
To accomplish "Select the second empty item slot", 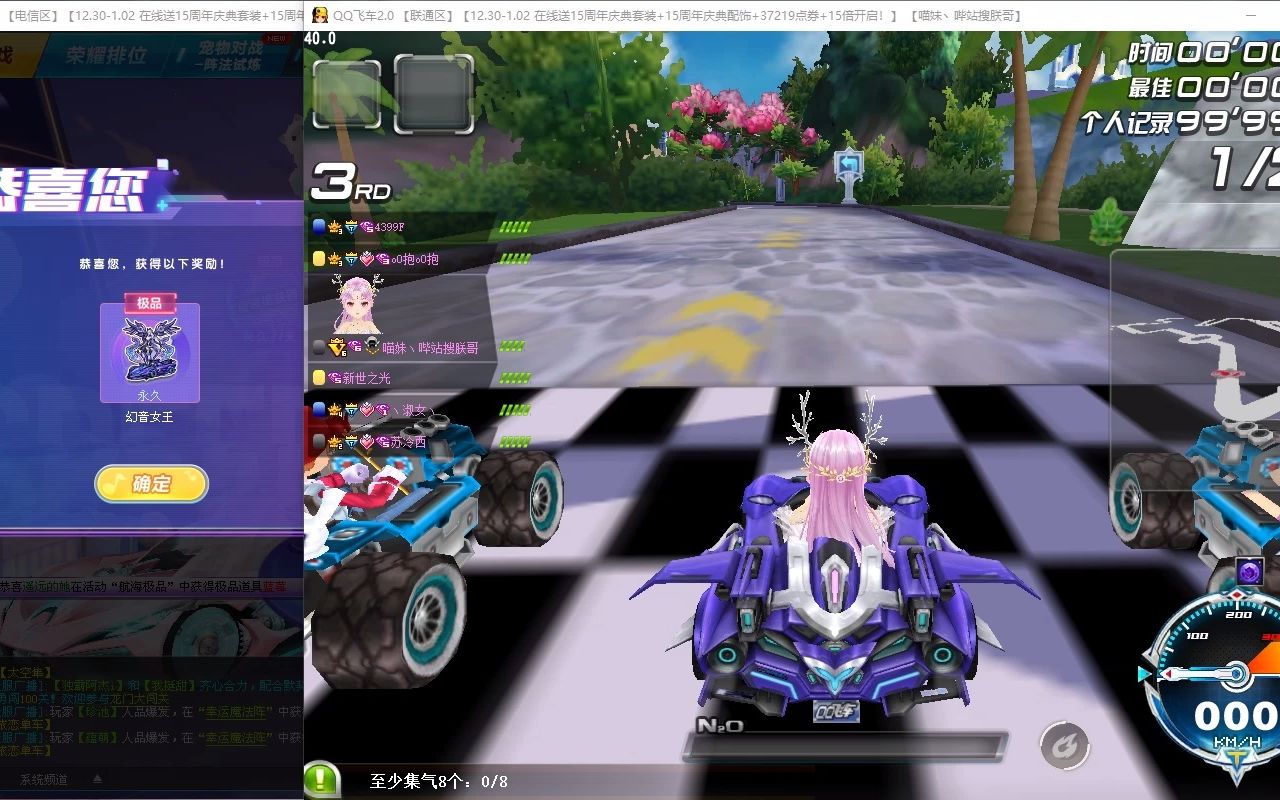I will tap(434, 93).
